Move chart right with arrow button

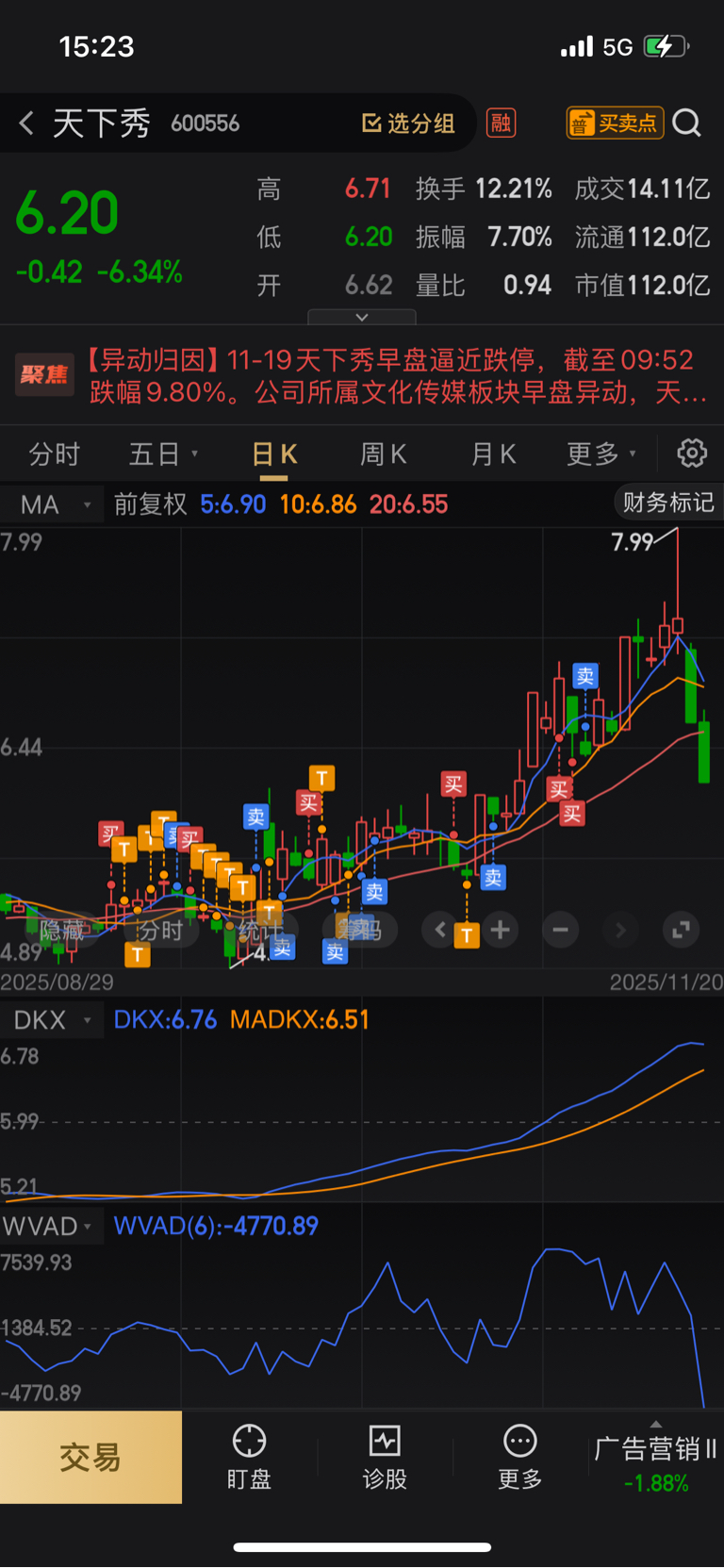click(620, 931)
